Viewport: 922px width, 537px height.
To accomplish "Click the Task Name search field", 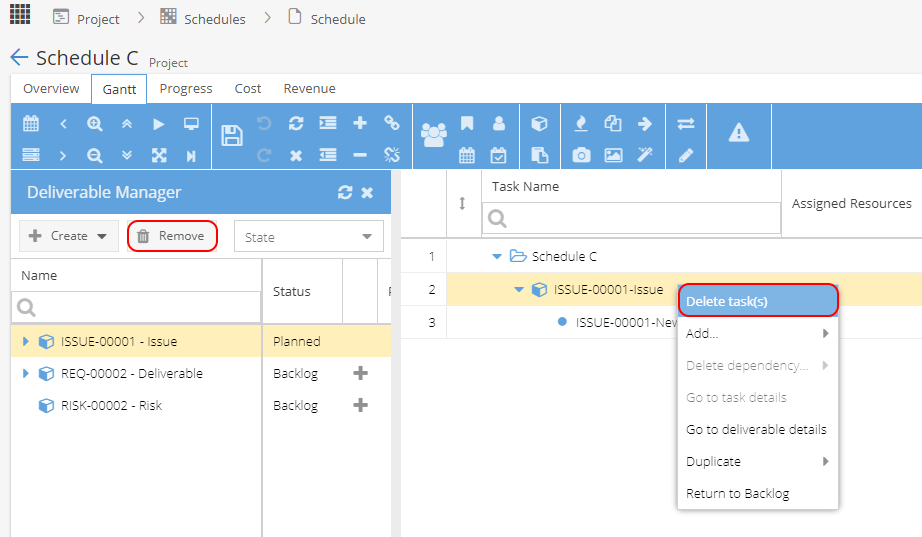I will (631, 218).
